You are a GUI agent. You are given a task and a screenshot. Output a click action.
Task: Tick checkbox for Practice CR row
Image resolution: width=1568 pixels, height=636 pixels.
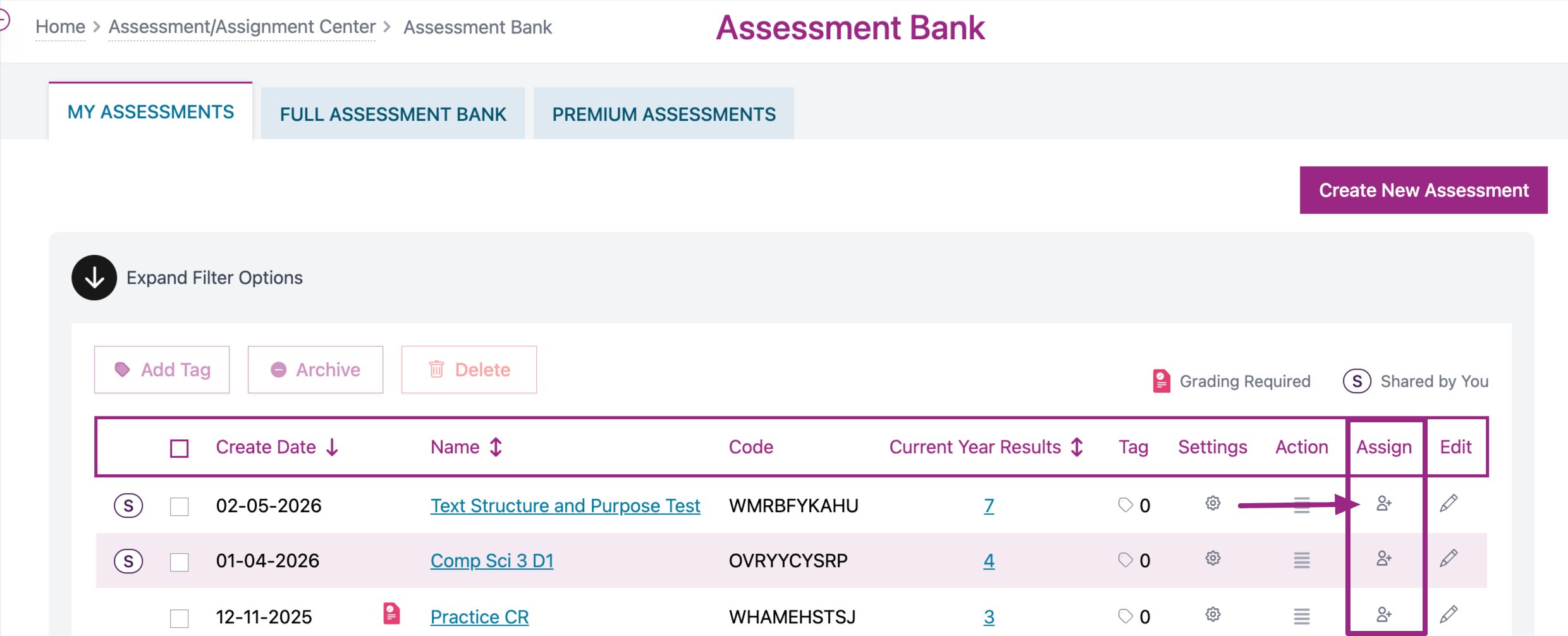[180, 618]
